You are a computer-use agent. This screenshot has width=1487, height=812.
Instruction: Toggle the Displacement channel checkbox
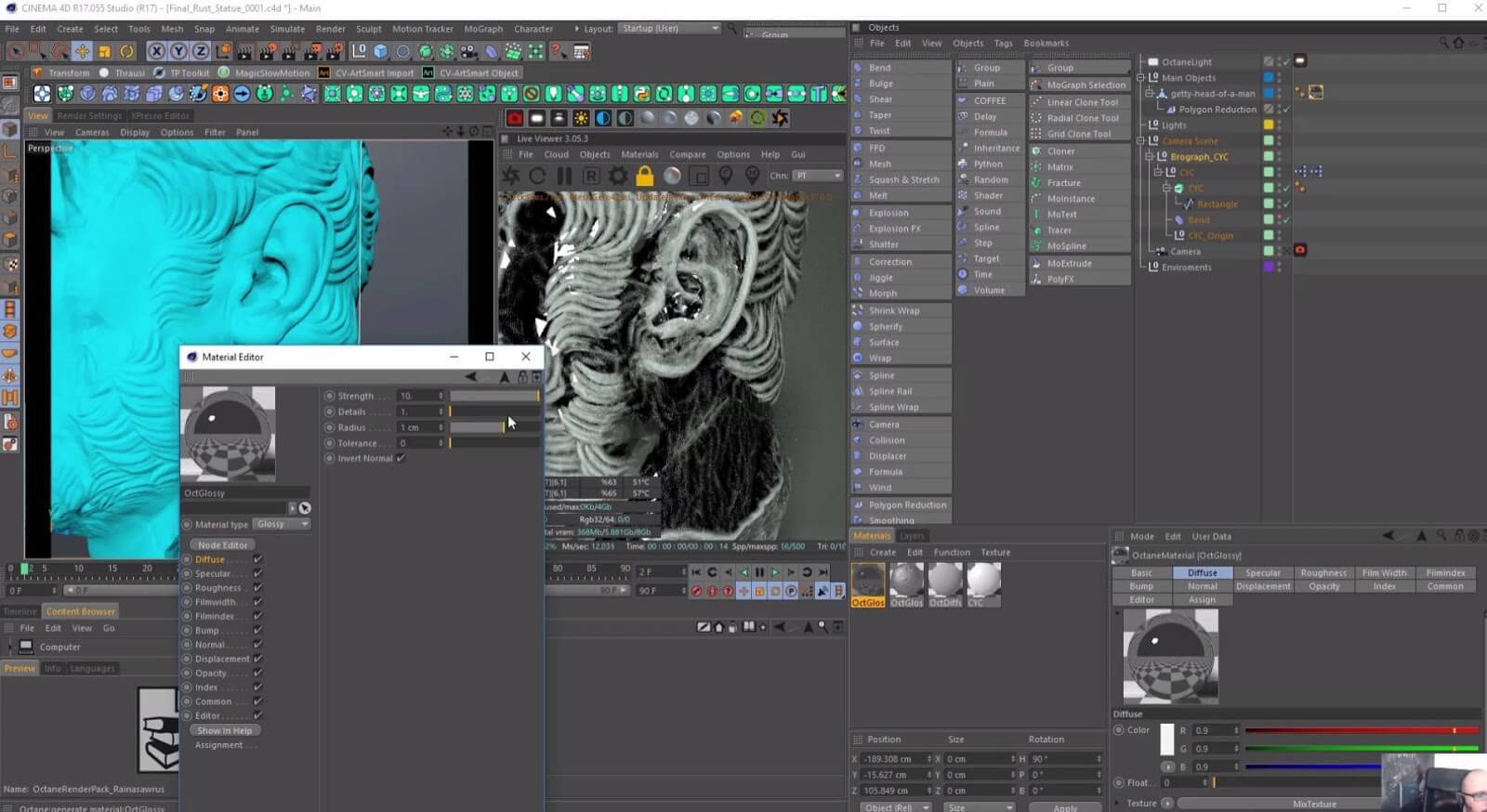[x=257, y=659]
